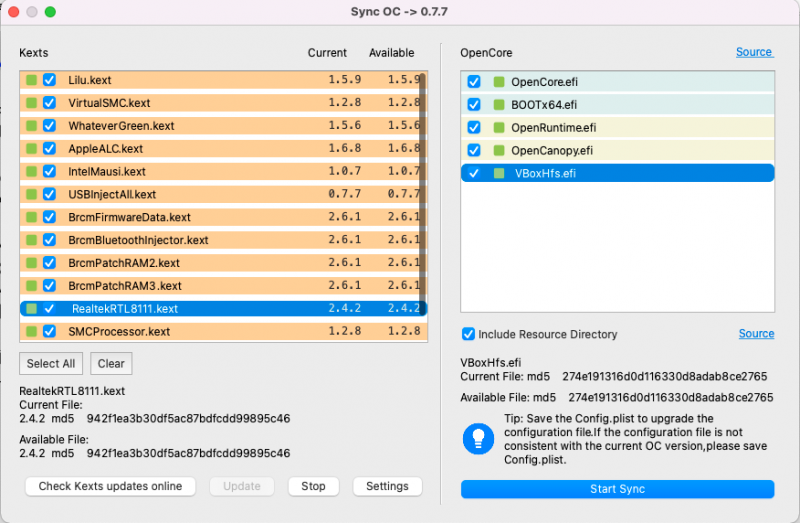
Task: Open the Resource Directory Source link
Action: 756,334
